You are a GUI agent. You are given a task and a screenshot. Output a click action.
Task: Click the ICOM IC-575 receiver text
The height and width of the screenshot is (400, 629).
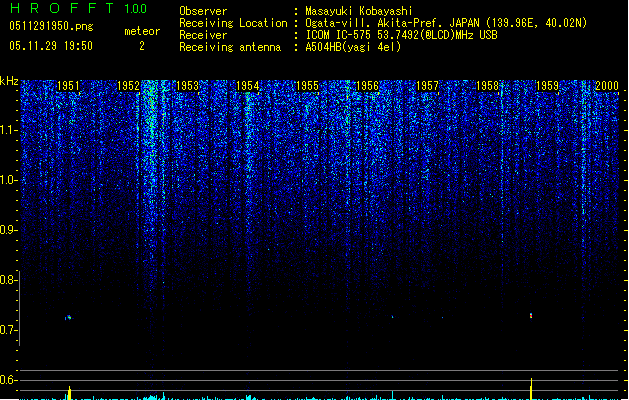coord(401,35)
